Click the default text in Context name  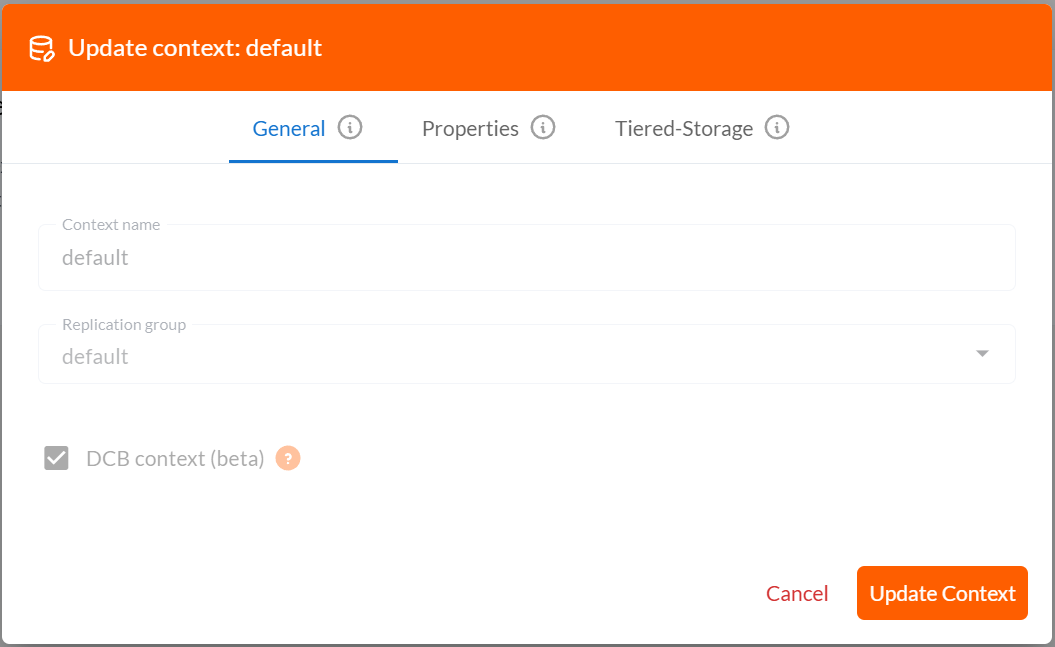point(95,258)
